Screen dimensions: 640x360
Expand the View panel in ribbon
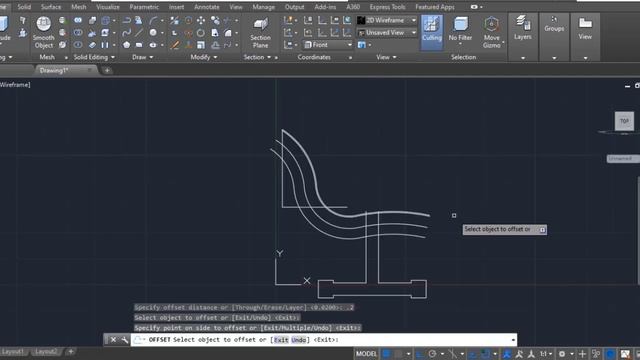click(x=386, y=57)
